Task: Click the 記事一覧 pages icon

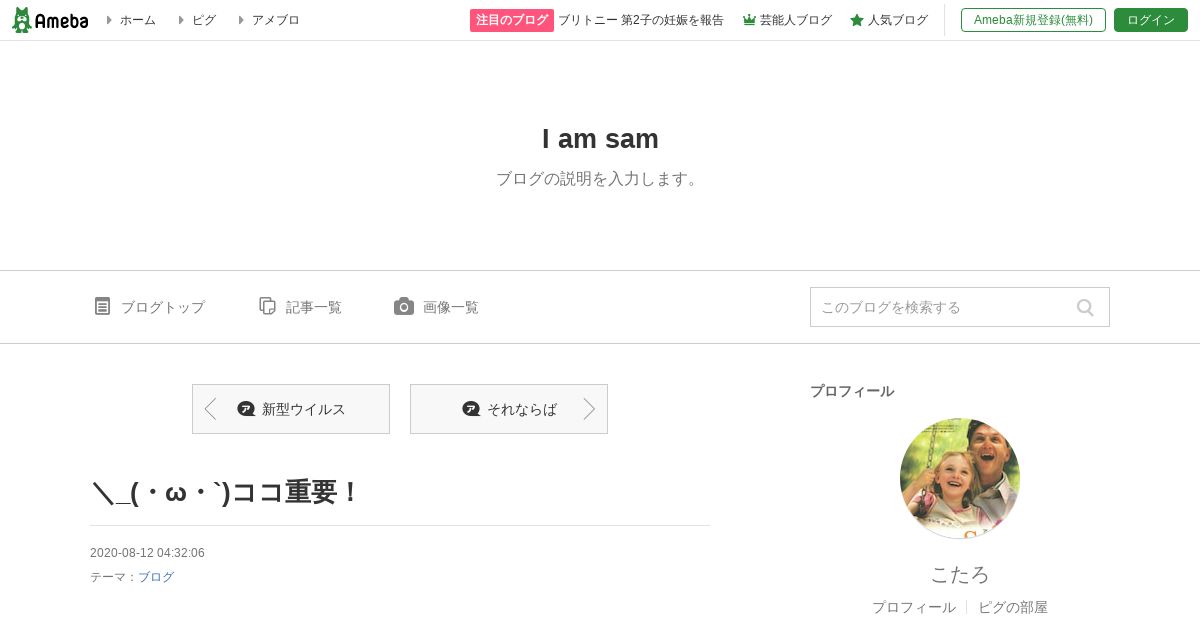Action: [267, 306]
